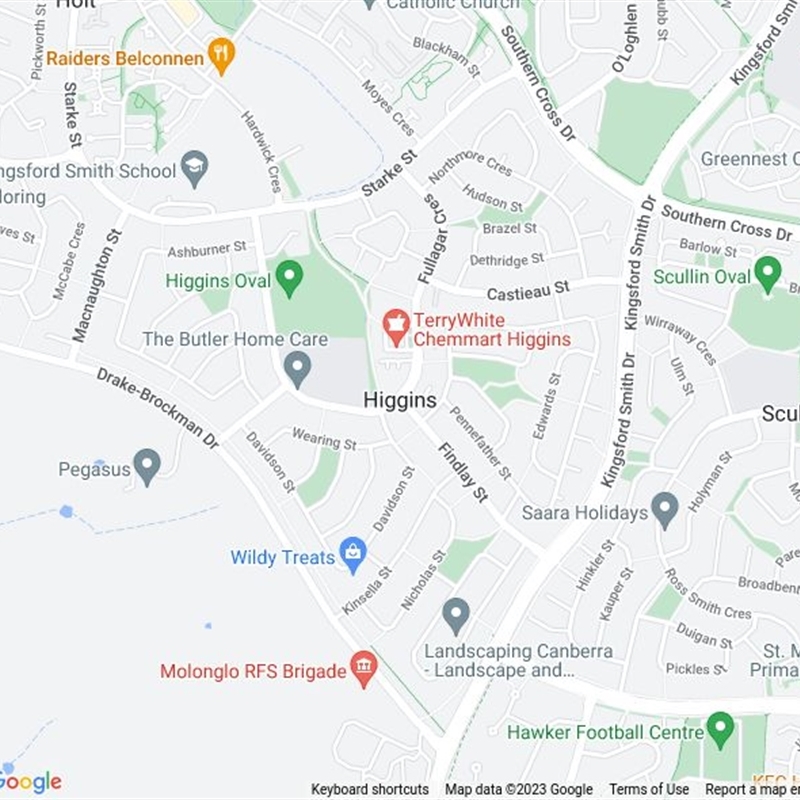This screenshot has height=800, width=800.
Task: Select The Butler Home Care marker
Action: click(297, 369)
